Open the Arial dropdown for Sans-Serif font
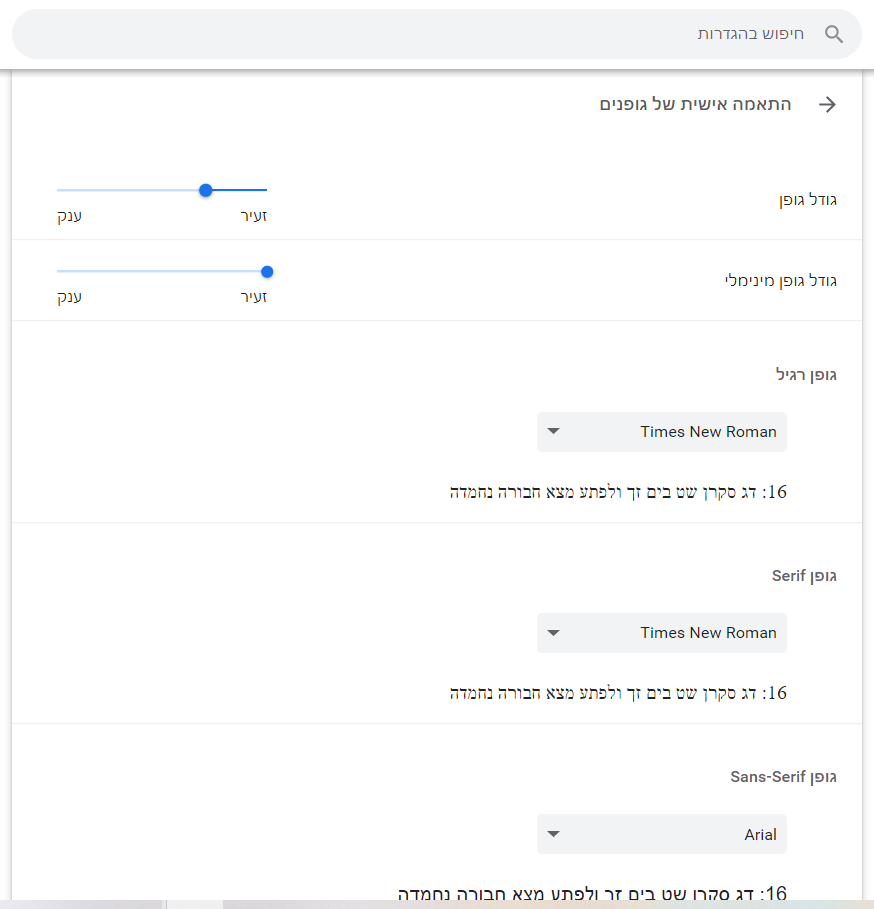The height and width of the screenshot is (909, 874). click(662, 834)
